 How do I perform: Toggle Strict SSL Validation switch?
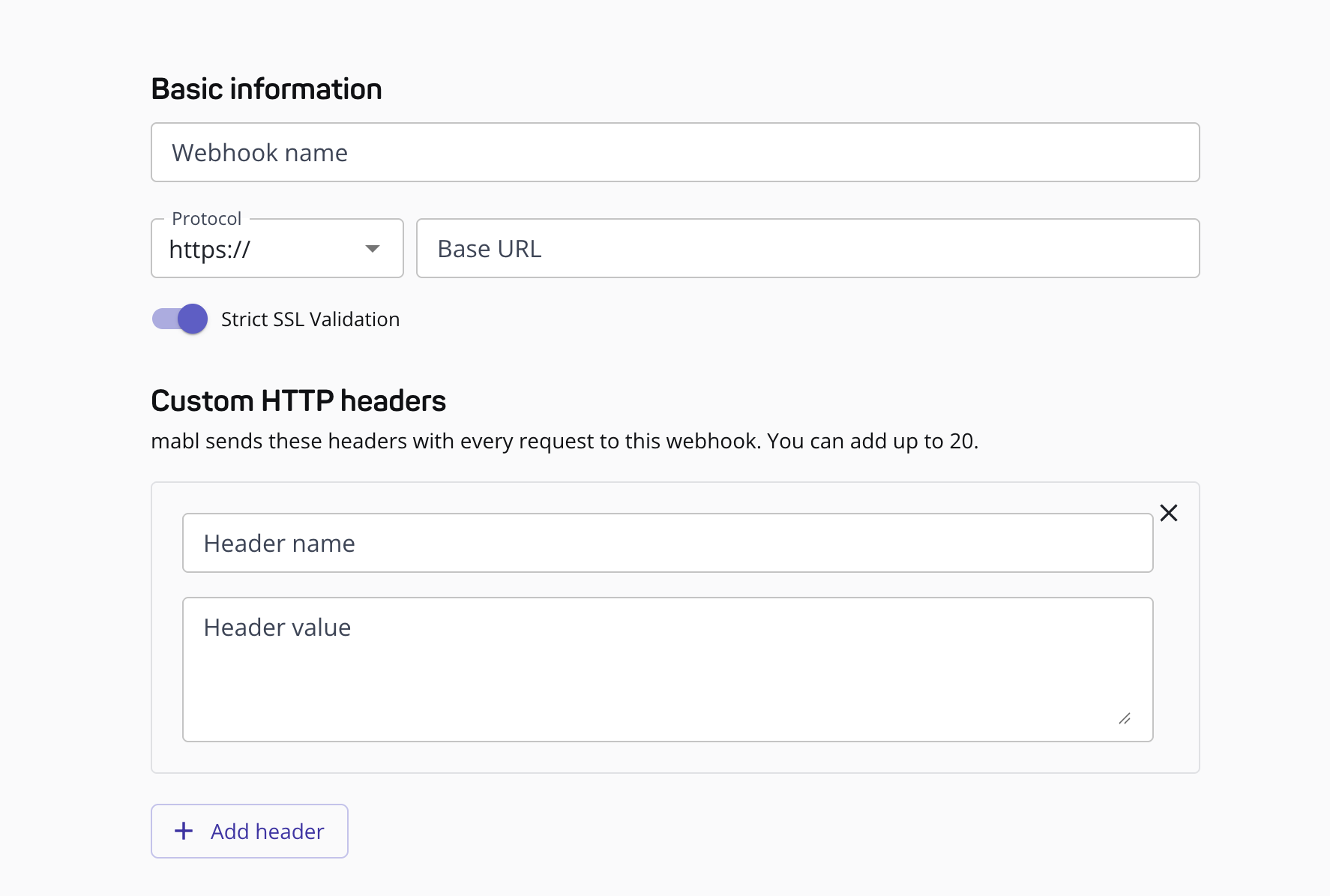(x=180, y=319)
